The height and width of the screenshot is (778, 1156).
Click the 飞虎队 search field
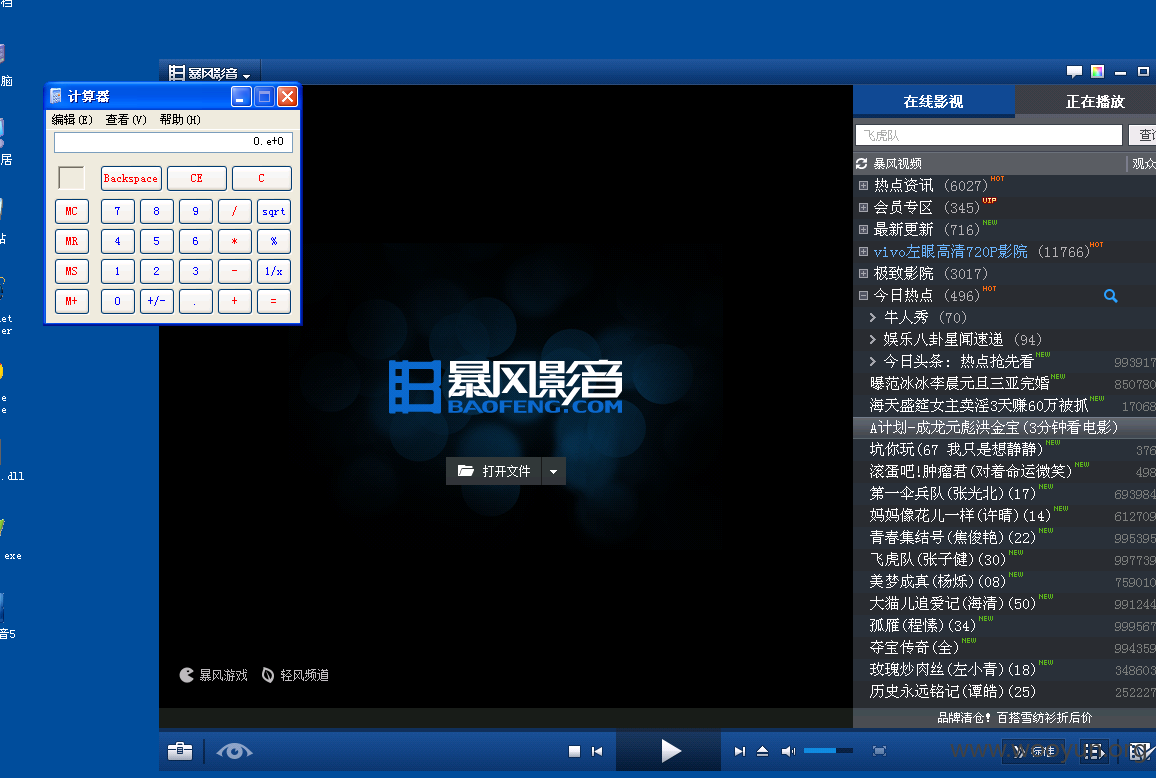point(989,135)
